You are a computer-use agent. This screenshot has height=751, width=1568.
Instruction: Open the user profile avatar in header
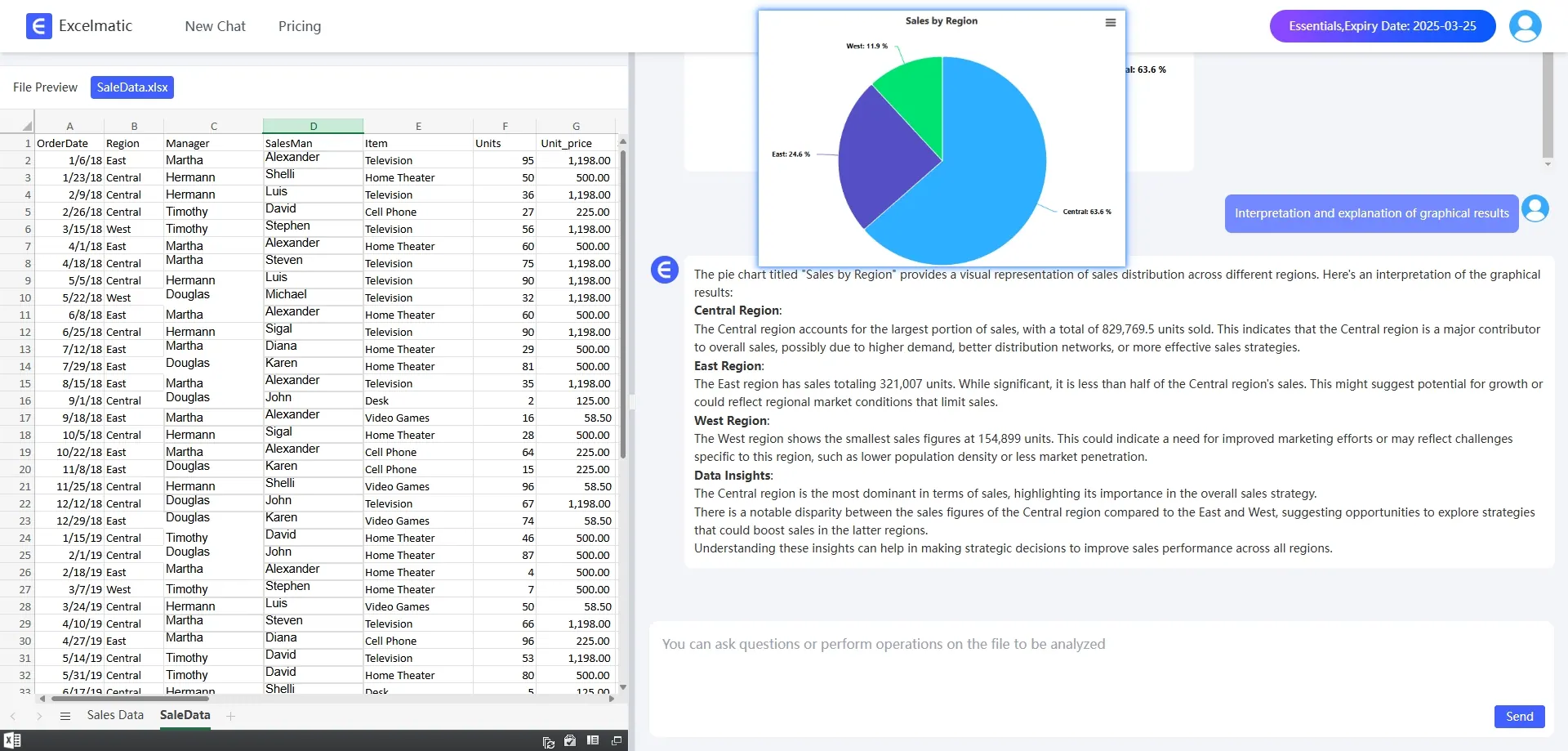(1524, 26)
